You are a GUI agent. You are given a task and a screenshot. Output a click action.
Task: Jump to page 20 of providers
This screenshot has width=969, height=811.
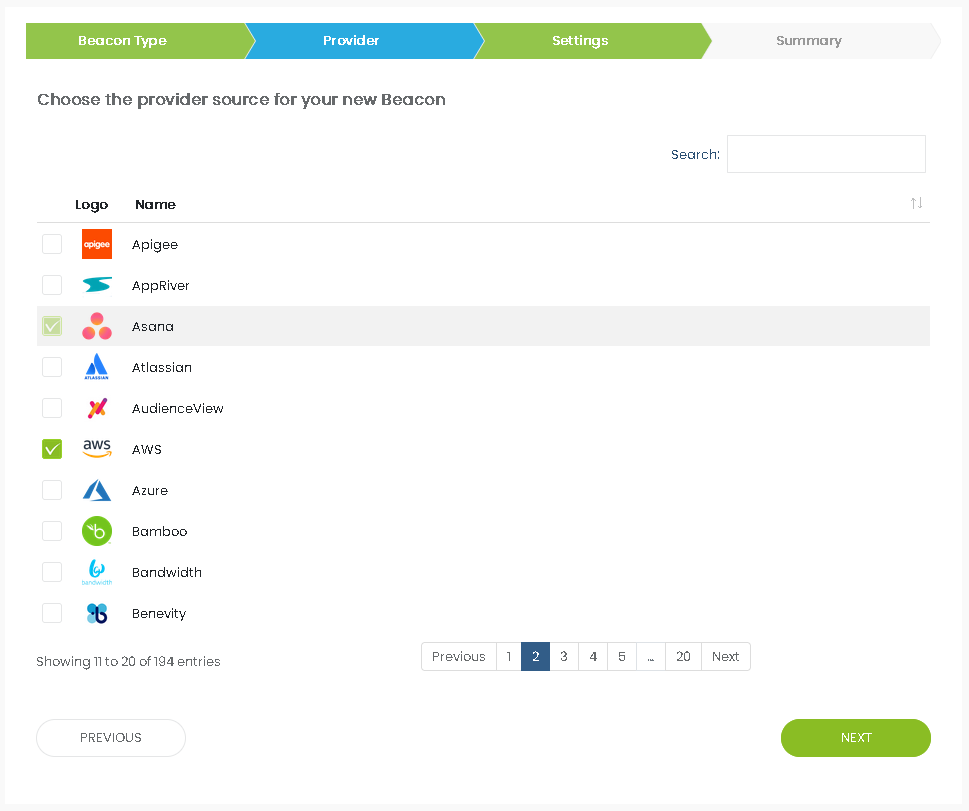point(683,656)
